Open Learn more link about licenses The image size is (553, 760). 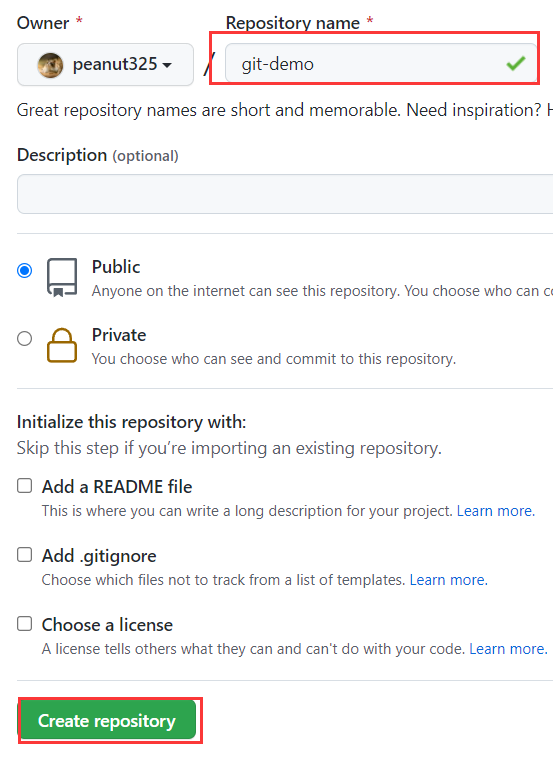(508, 649)
